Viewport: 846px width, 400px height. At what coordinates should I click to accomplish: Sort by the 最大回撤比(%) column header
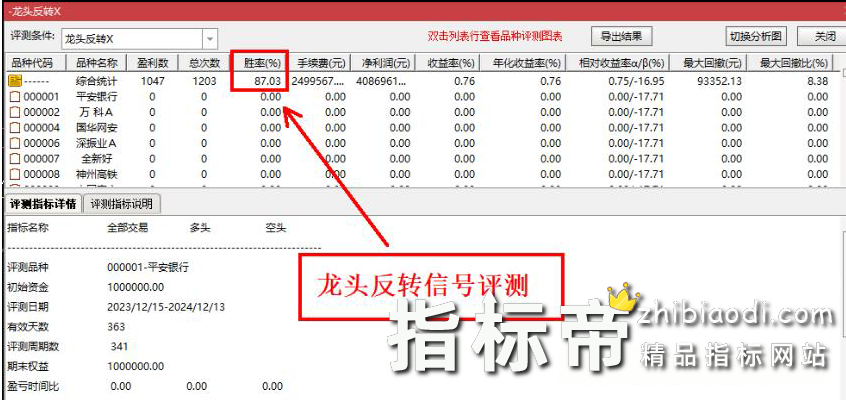(x=790, y=63)
